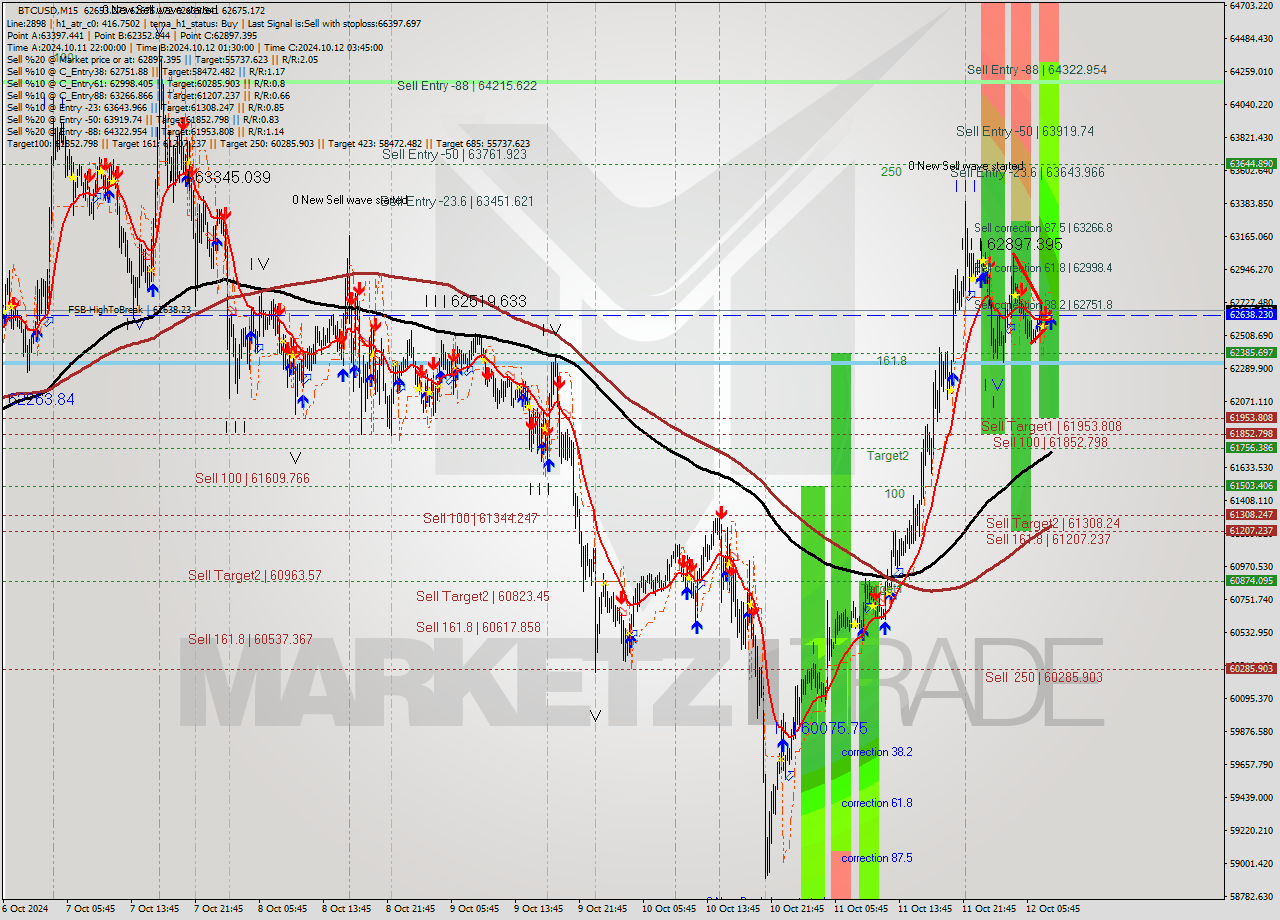This screenshot has height=920, width=1280.
Task: Click the blue 60075.75 low label
Action: [x=832, y=728]
